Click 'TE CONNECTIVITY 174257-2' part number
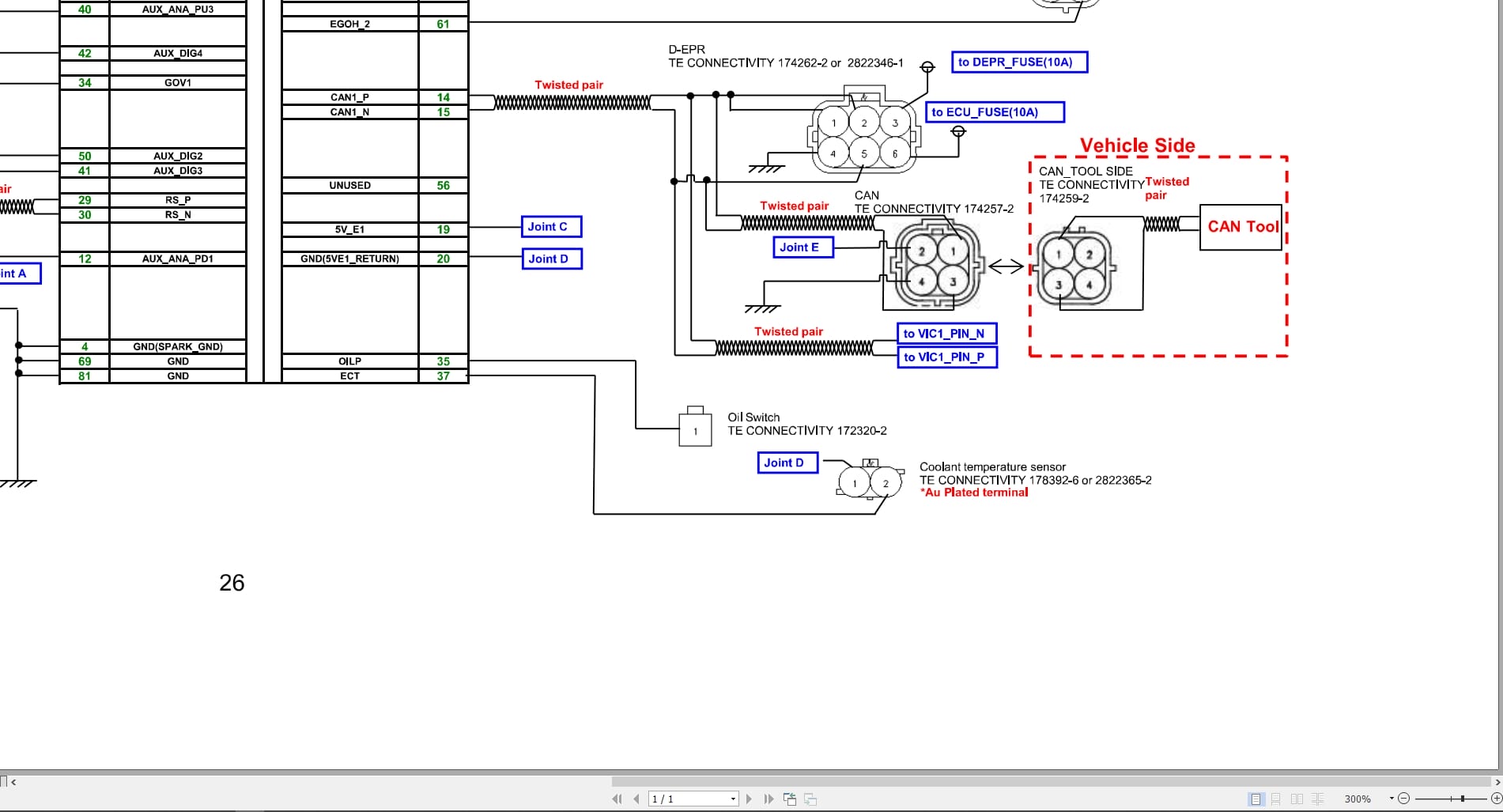Viewport: 1503px width, 812px height. coord(934,209)
